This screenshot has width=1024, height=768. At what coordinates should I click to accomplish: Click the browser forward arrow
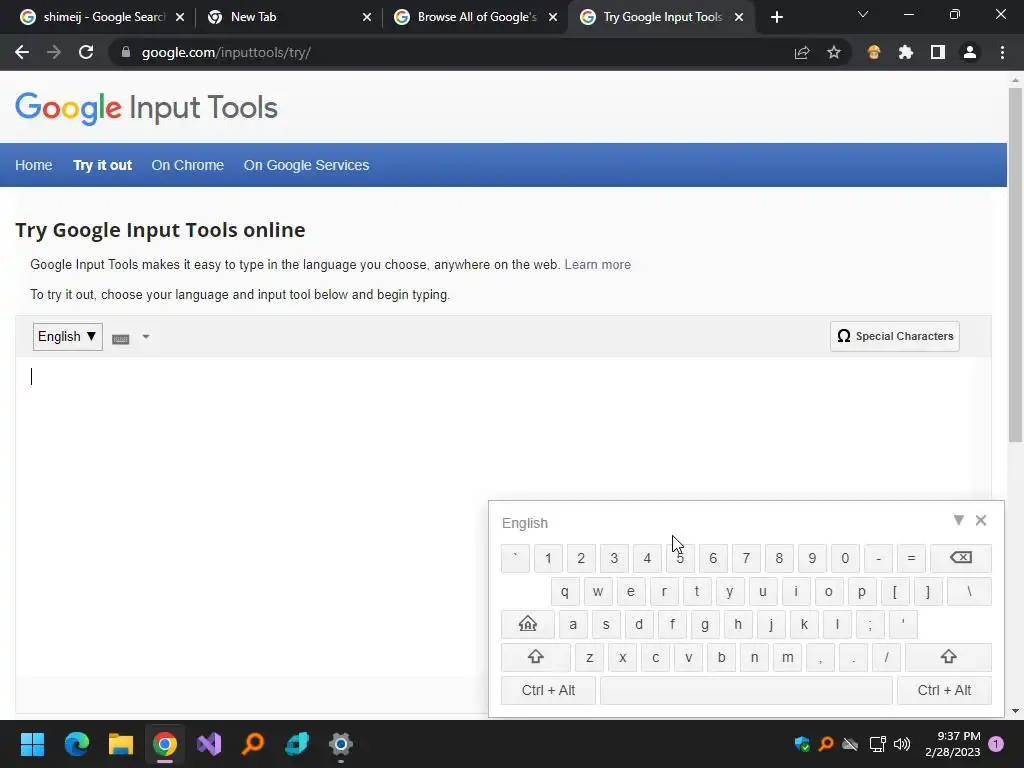click(x=54, y=52)
